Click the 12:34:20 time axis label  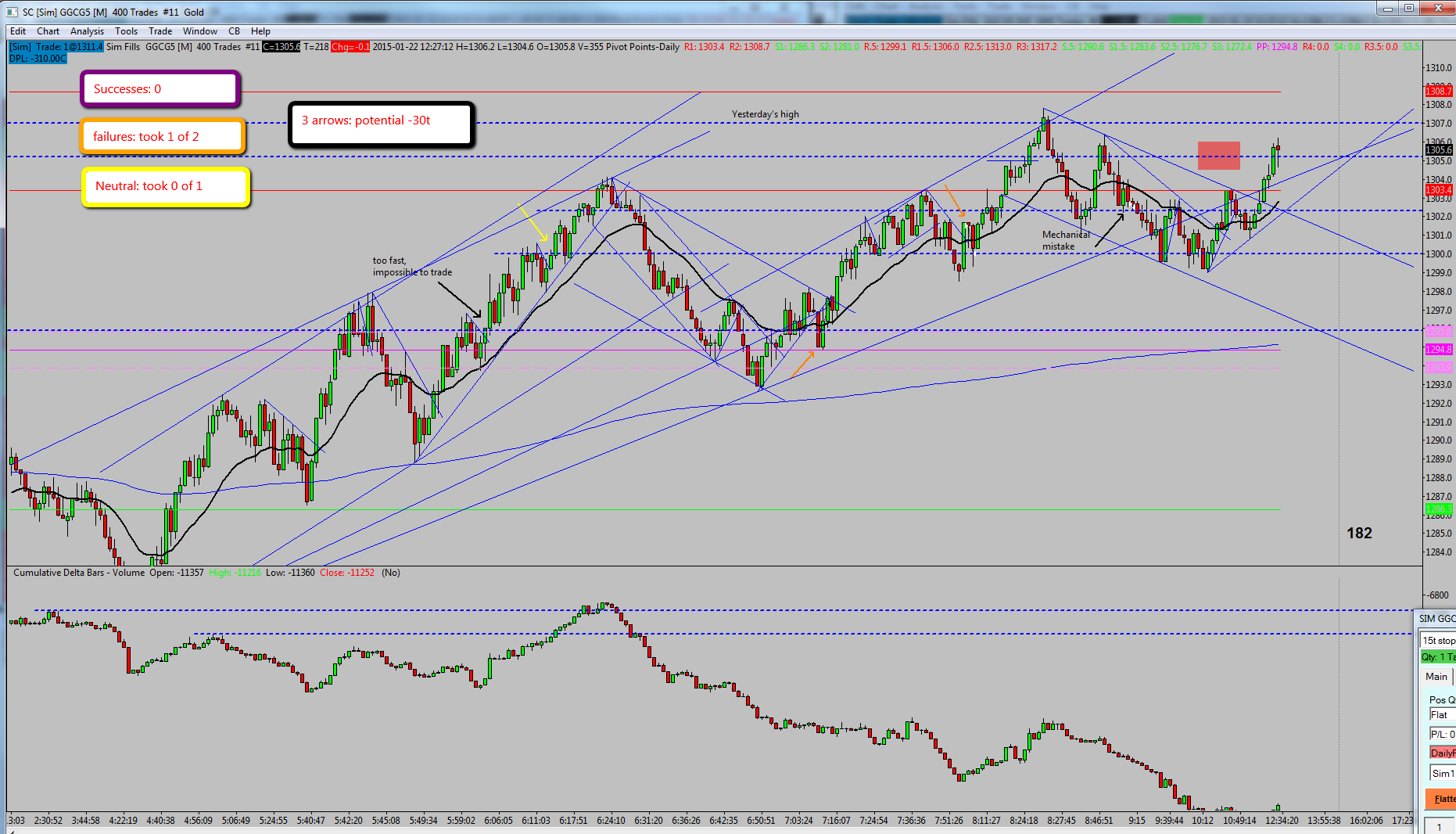1282,821
